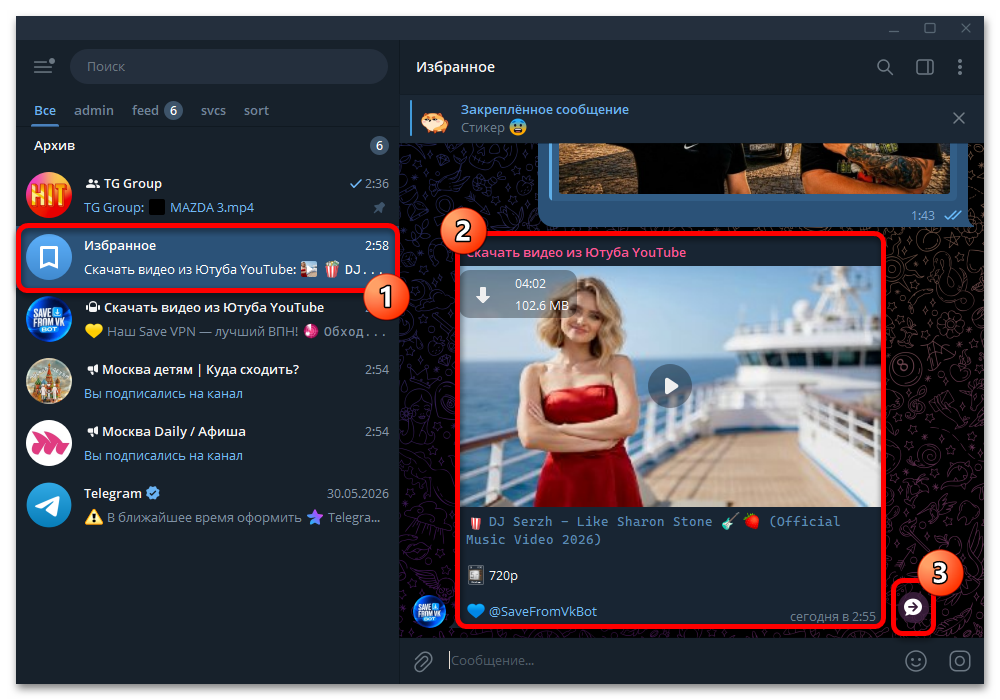Click the bookmark avatar of Избранное
The image size is (1000, 700).
48,257
